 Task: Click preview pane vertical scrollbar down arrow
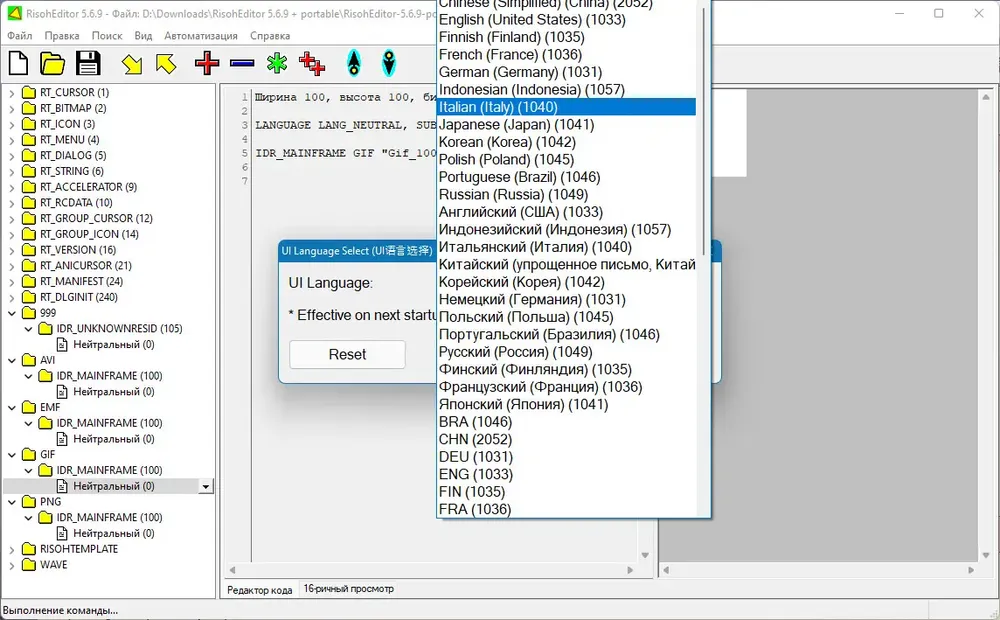click(x=985, y=556)
